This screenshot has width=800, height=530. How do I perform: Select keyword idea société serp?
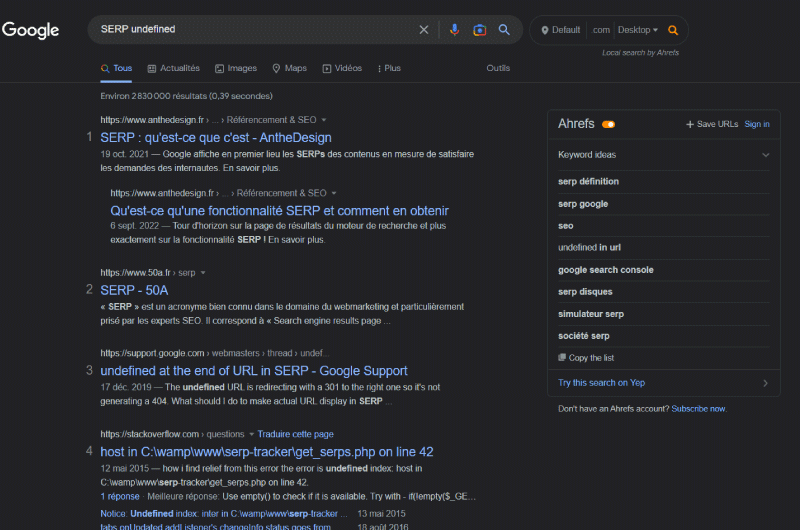[x=584, y=336]
